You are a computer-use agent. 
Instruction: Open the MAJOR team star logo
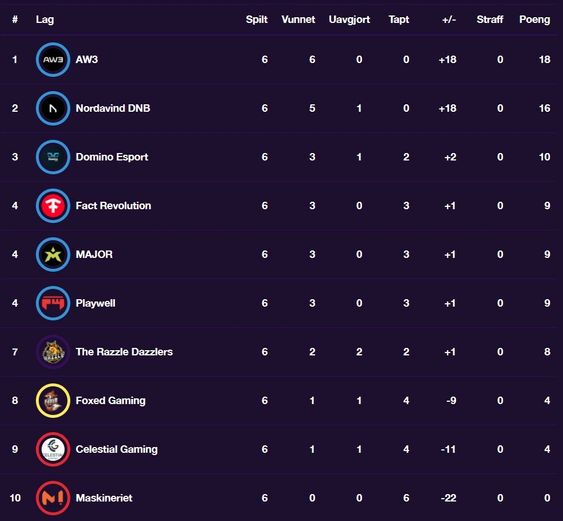[x=53, y=255]
